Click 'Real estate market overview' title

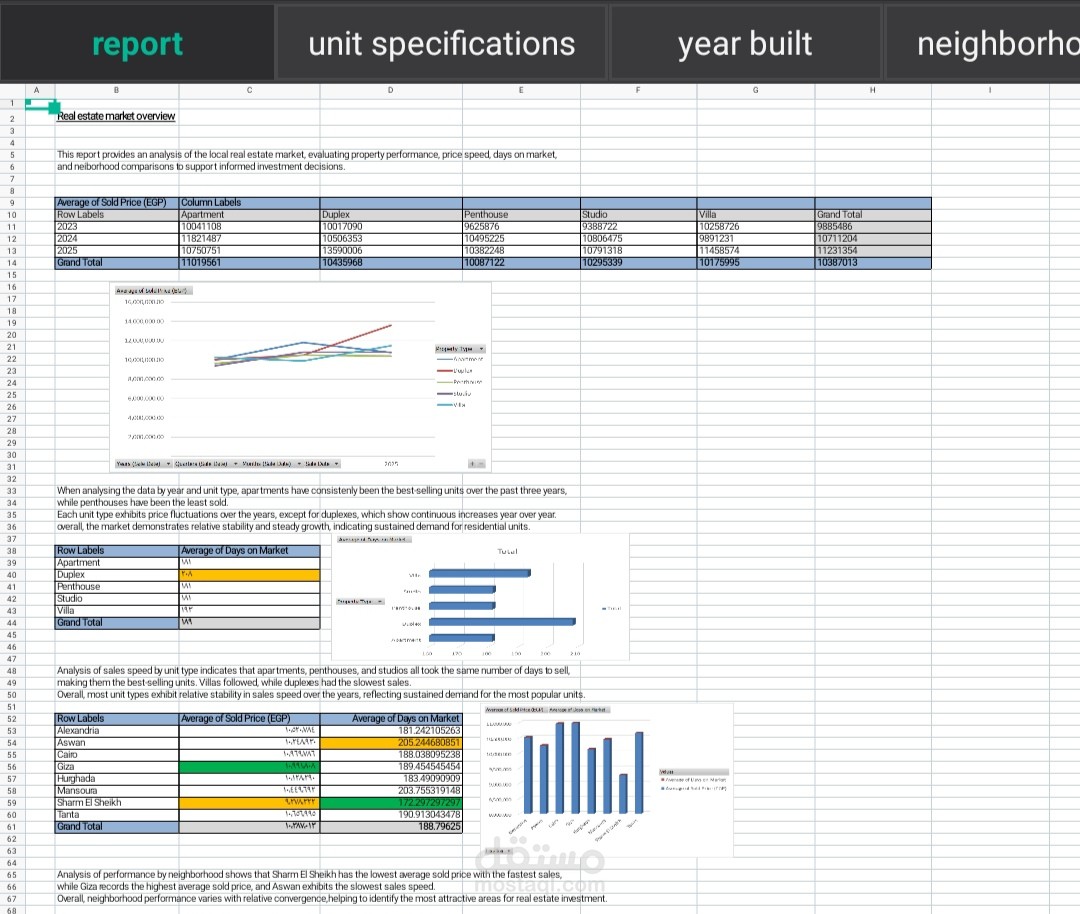click(116, 116)
